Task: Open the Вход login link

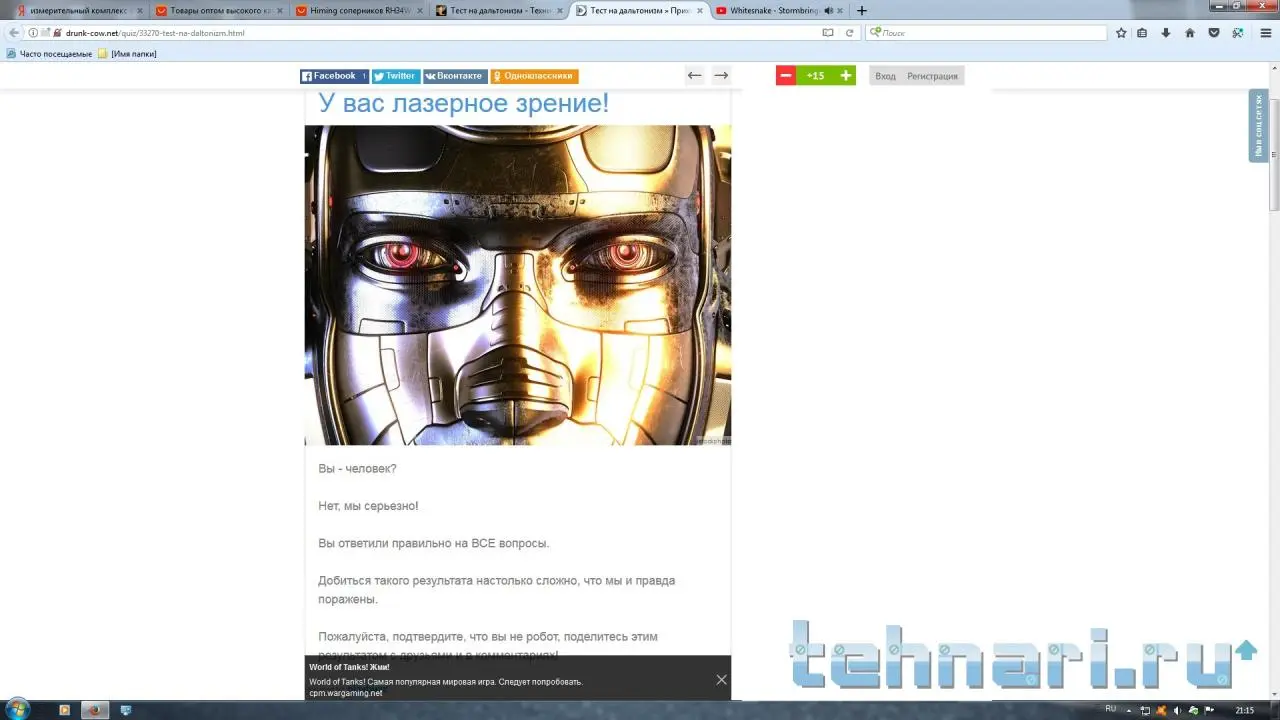Action: pos(885,76)
